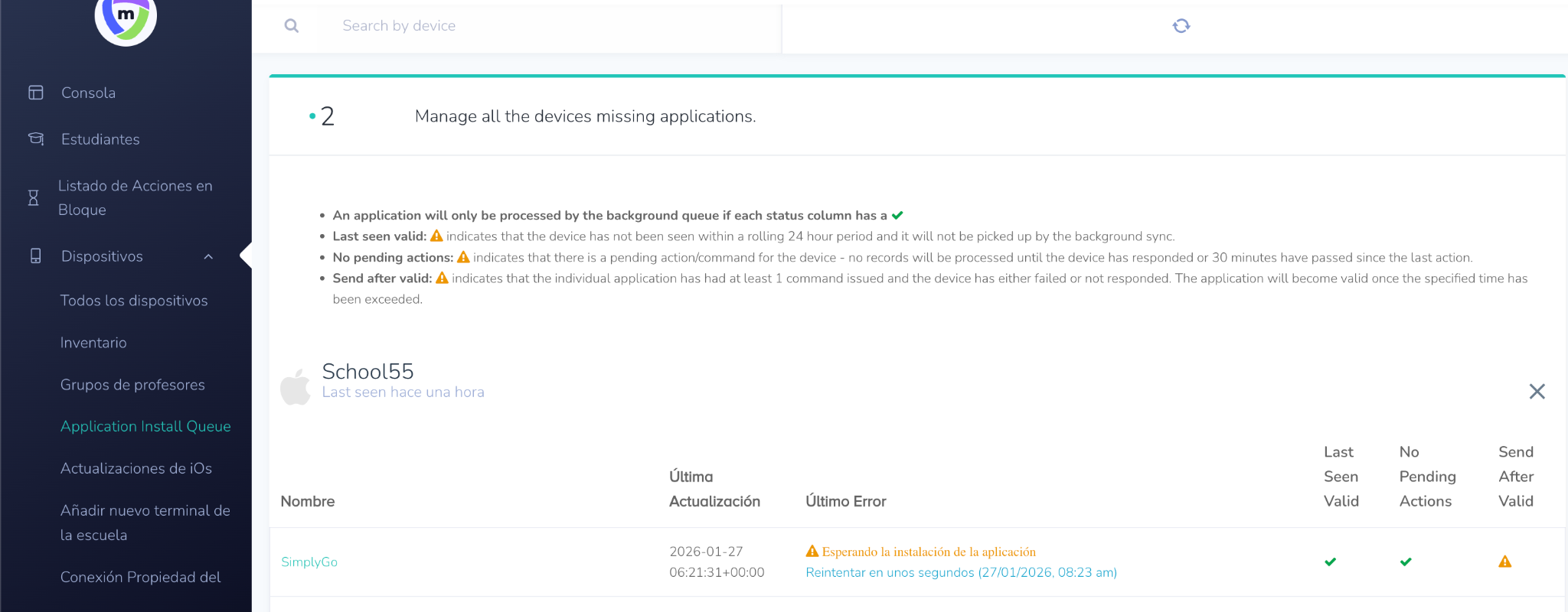Open Actualizaciones de iOs page
The image size is (1568, 612).
pyautogui.click(x=136, y=468)
